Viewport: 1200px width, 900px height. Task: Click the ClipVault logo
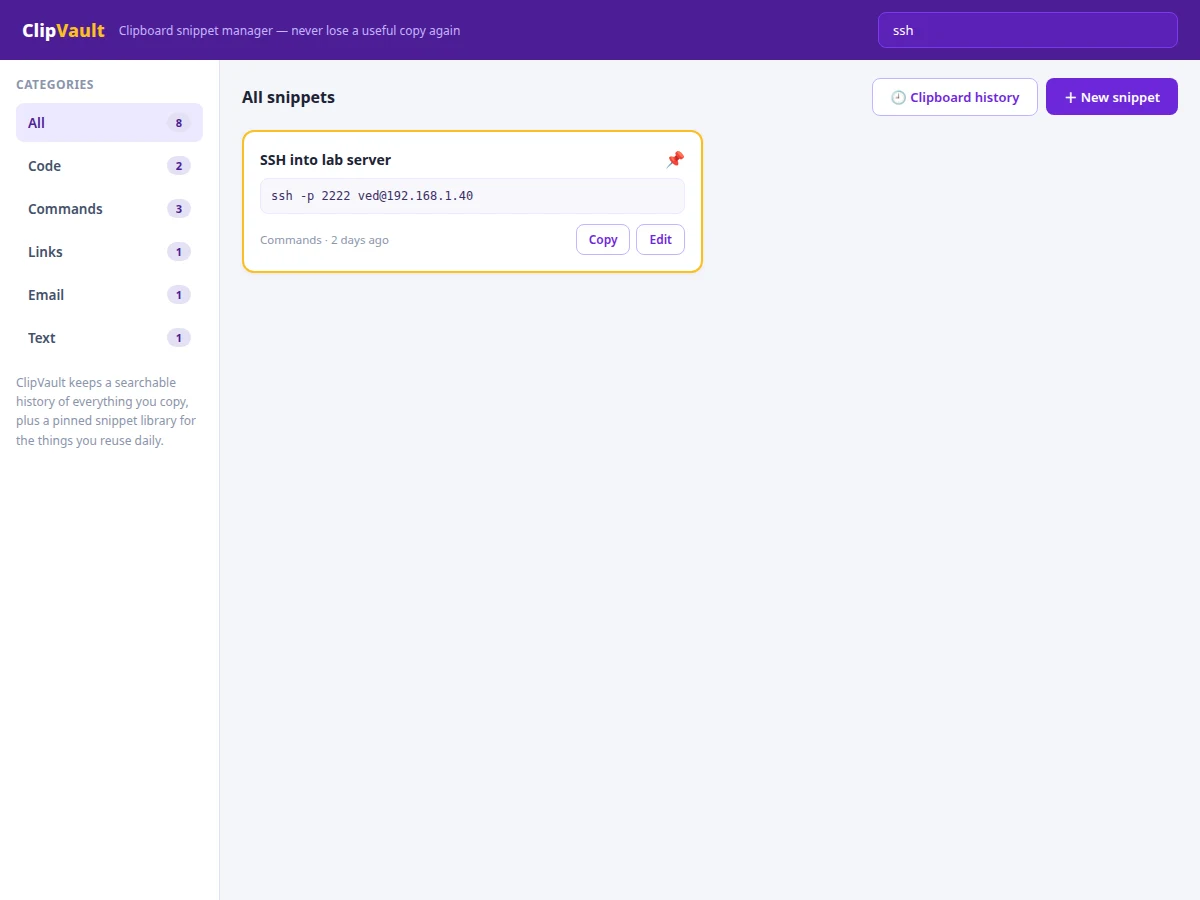point(63,30)
